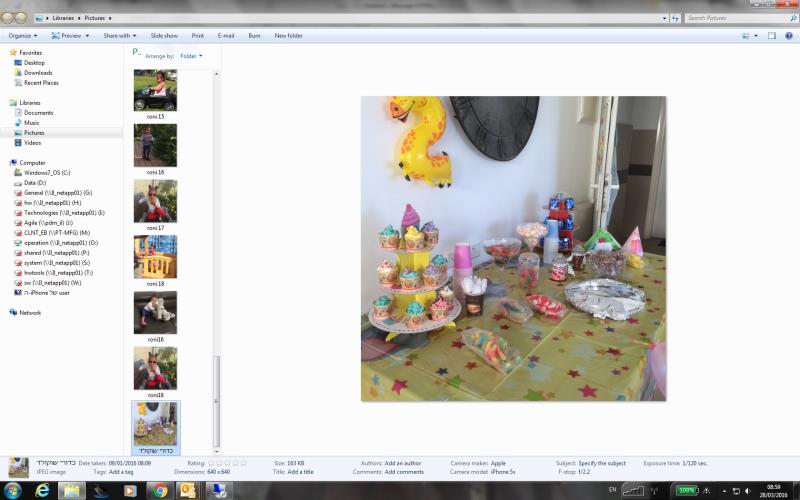Image resolution: width=800 pixels, height=500 pixels.
Task: Expand the arrow after Libraries breadcrumb
Action: click(79, 18)
